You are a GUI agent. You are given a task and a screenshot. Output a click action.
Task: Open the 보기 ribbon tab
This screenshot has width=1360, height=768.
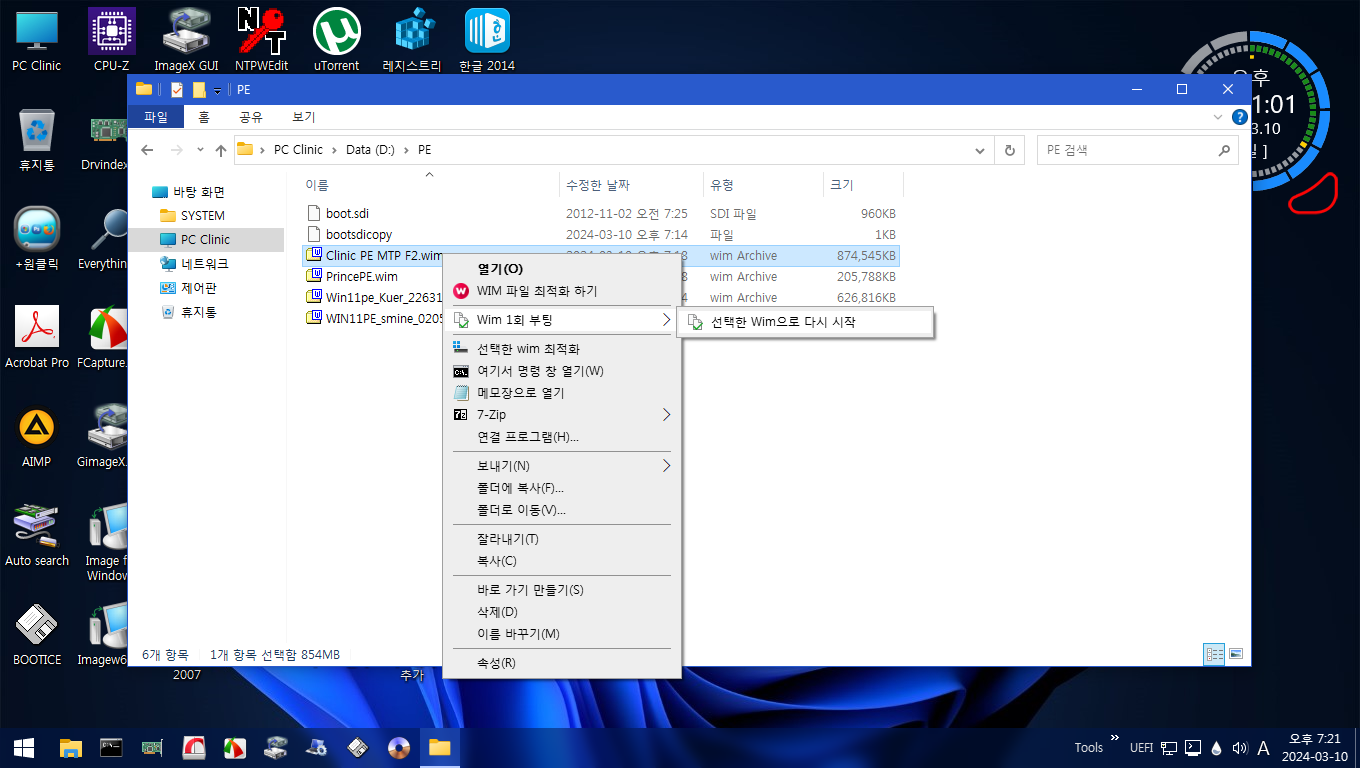pyautogui.click(x=303, y=117)
